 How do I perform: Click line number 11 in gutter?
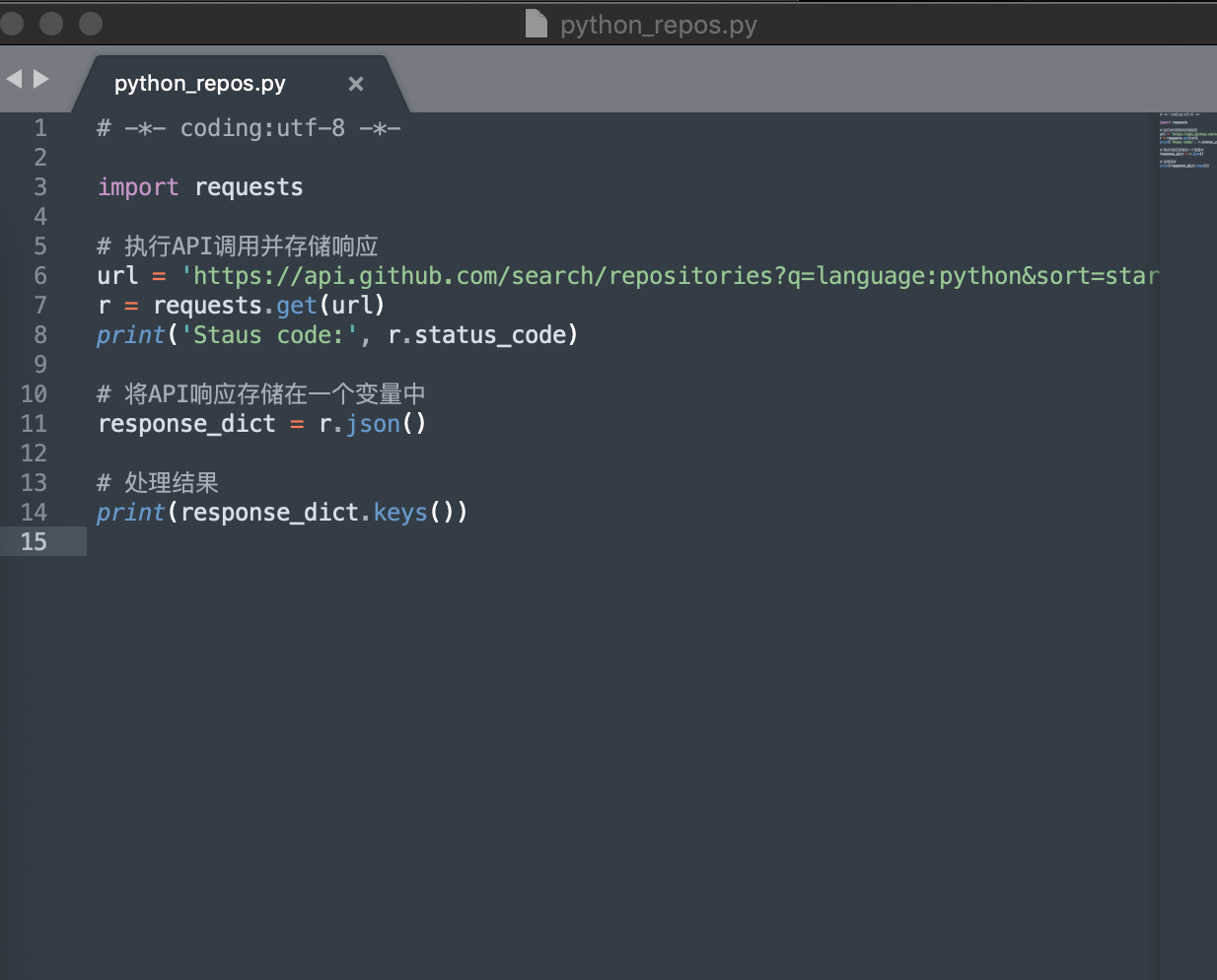click(x=34, y=424)
